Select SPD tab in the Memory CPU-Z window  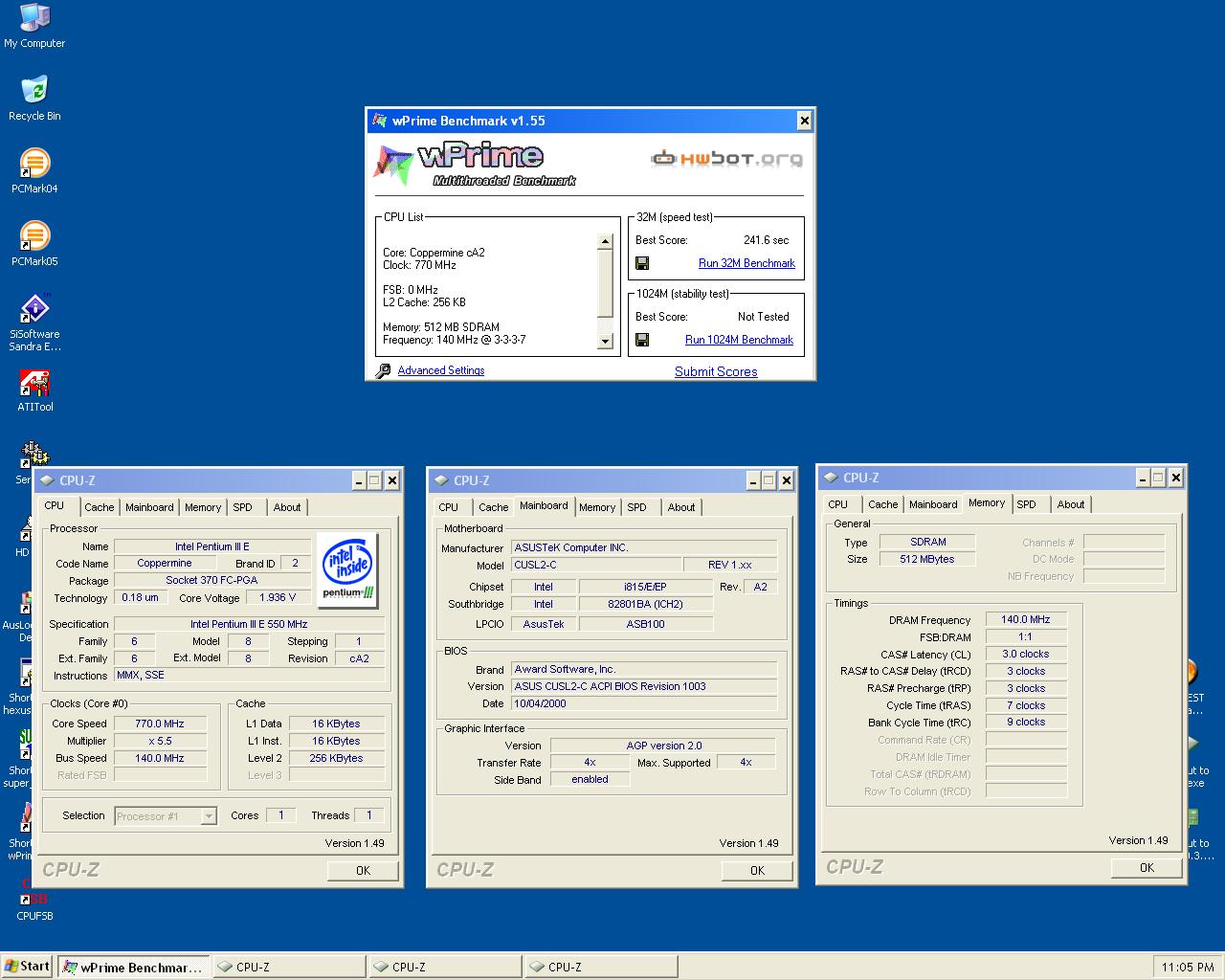[1027, 504]
